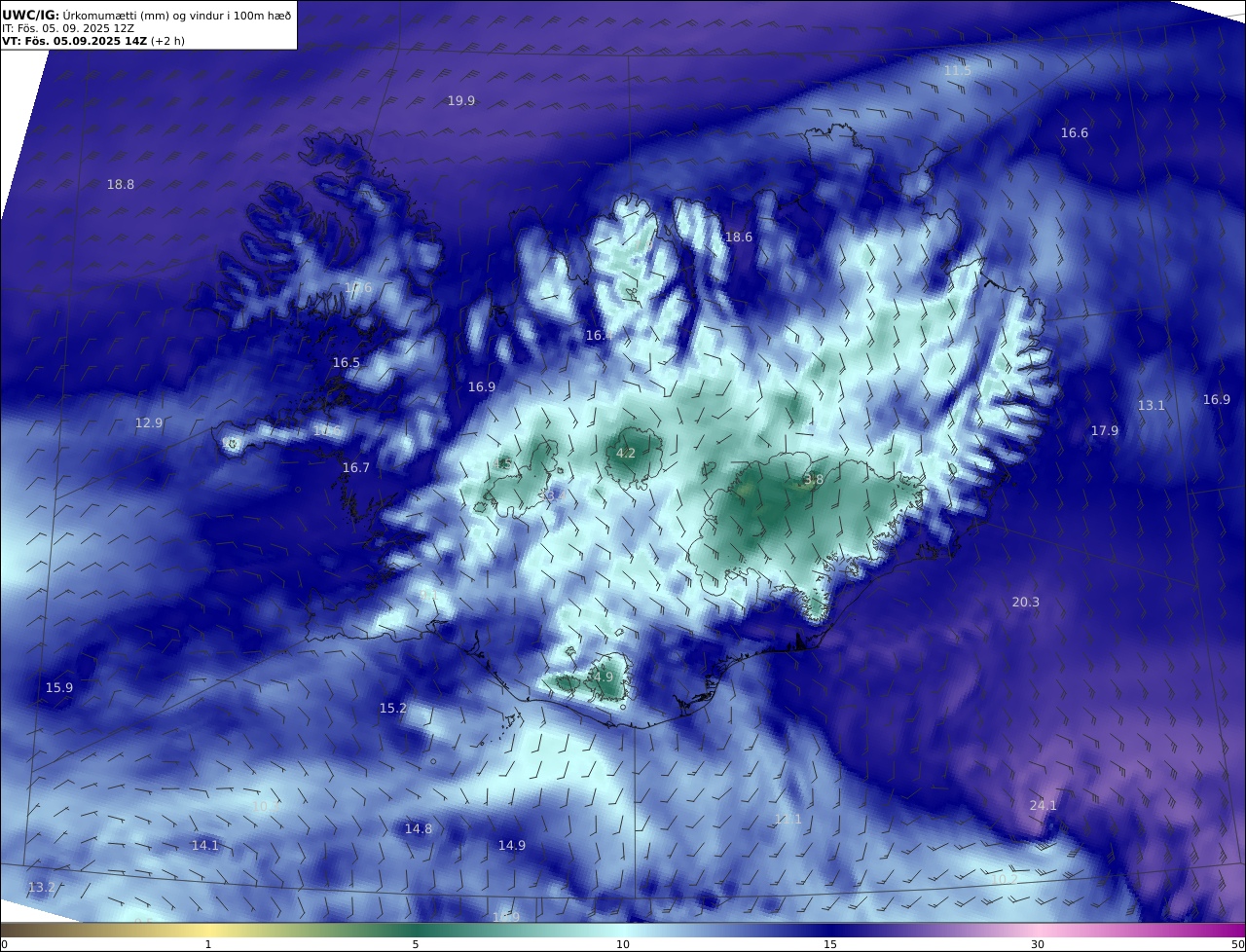Select the 18.6 value on the map

coord(739,237)
